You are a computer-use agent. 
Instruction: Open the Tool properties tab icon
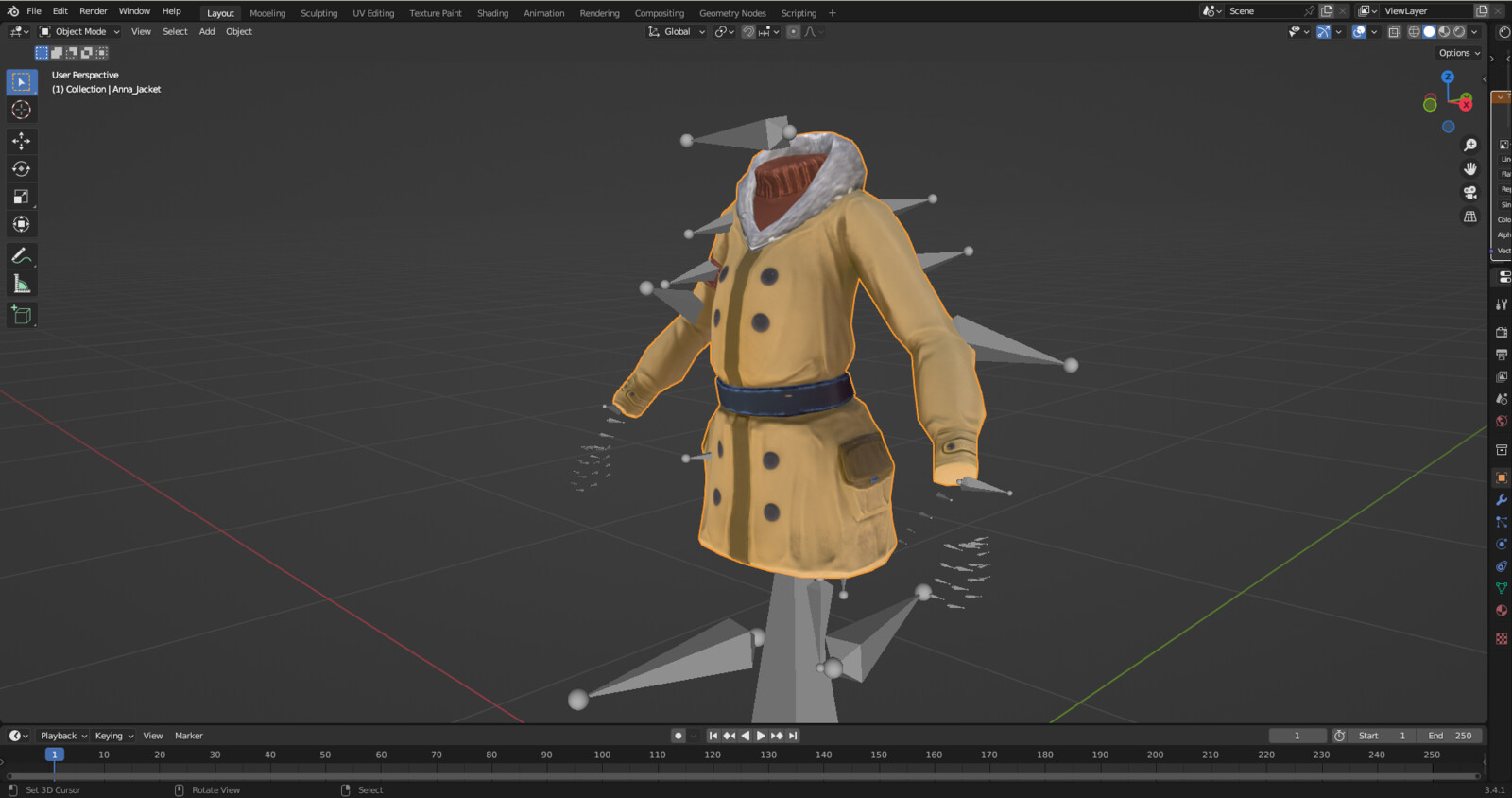pyautogui.click(x=1502, y=304)
